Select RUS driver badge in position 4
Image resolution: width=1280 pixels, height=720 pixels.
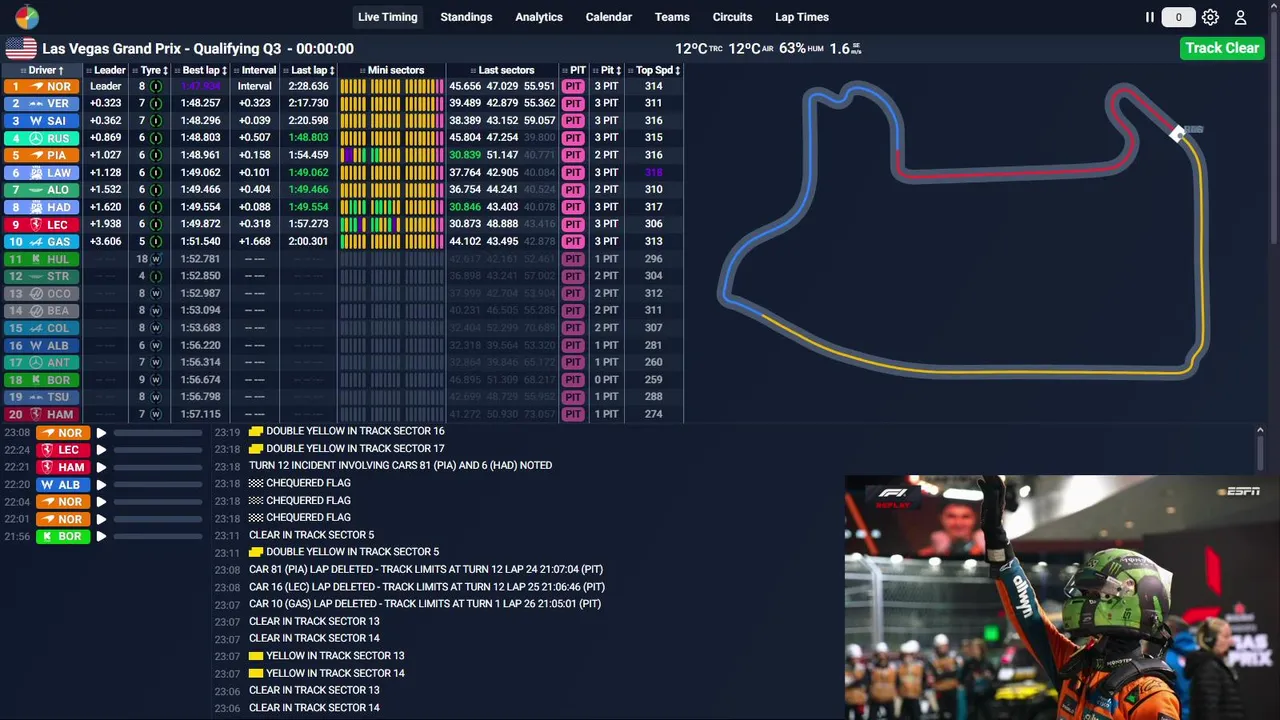(x=41, y=138)
